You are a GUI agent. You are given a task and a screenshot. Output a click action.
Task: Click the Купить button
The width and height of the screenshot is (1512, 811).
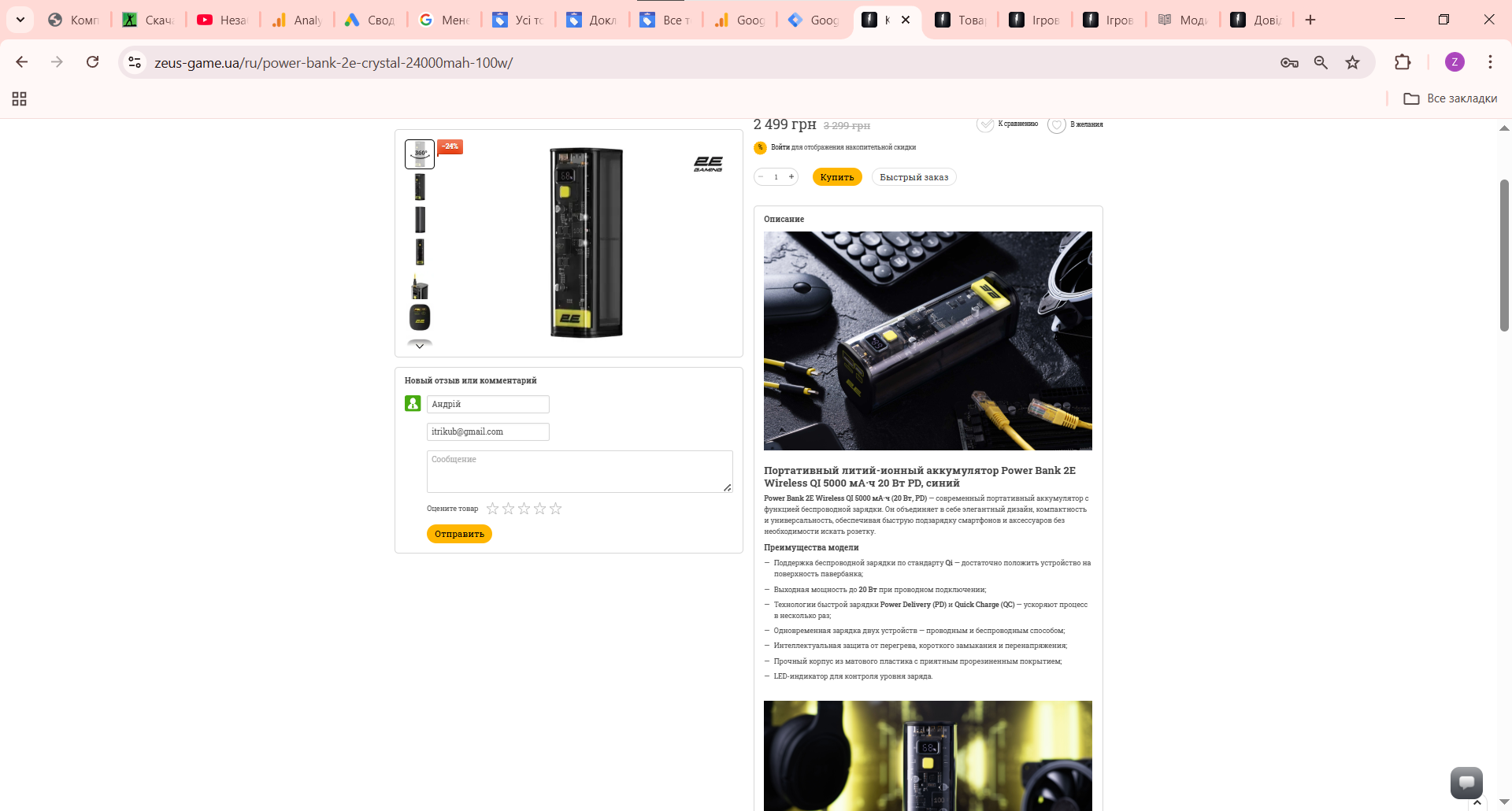[837, 177]
